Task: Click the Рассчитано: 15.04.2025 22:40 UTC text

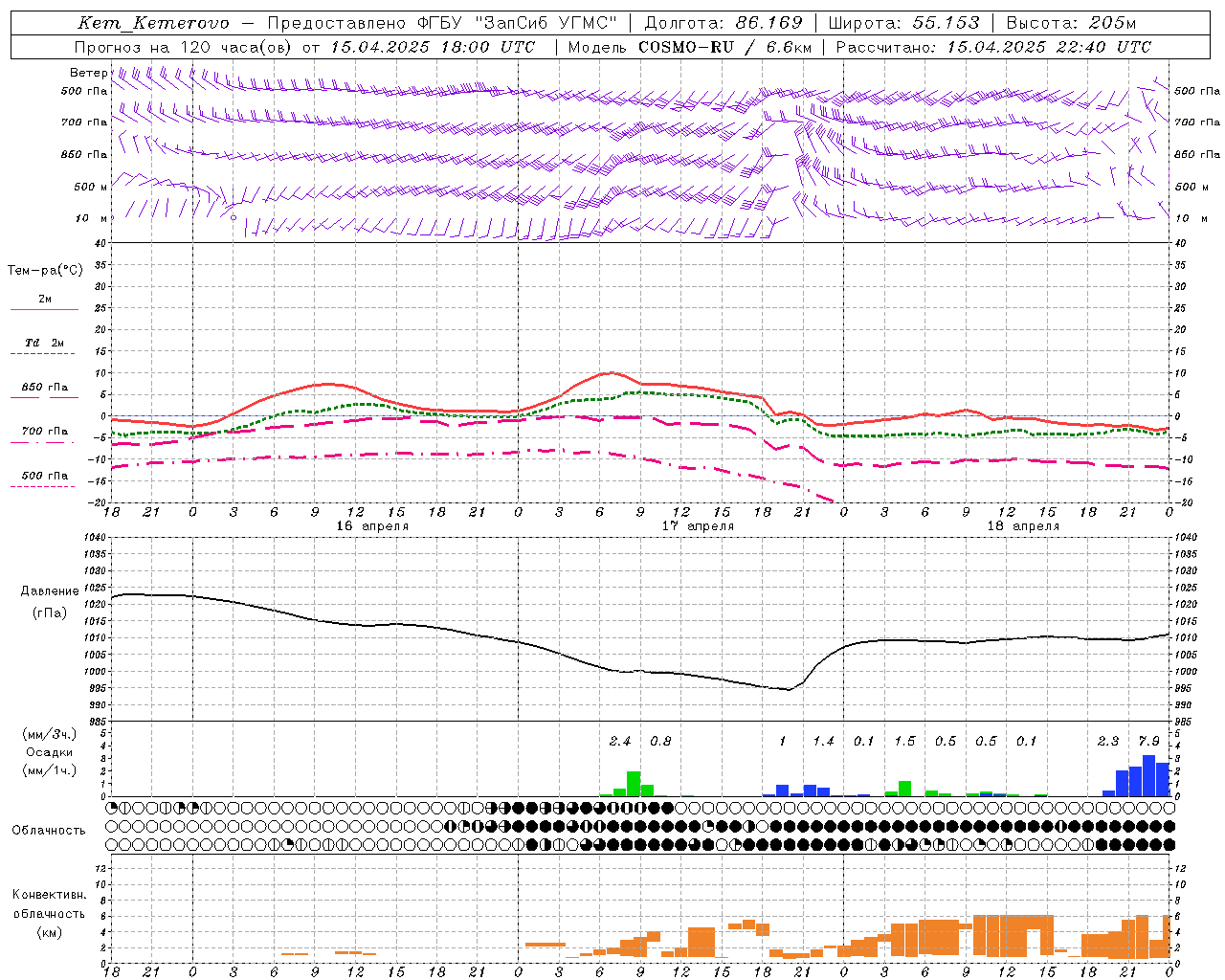Action: point(993,47)
